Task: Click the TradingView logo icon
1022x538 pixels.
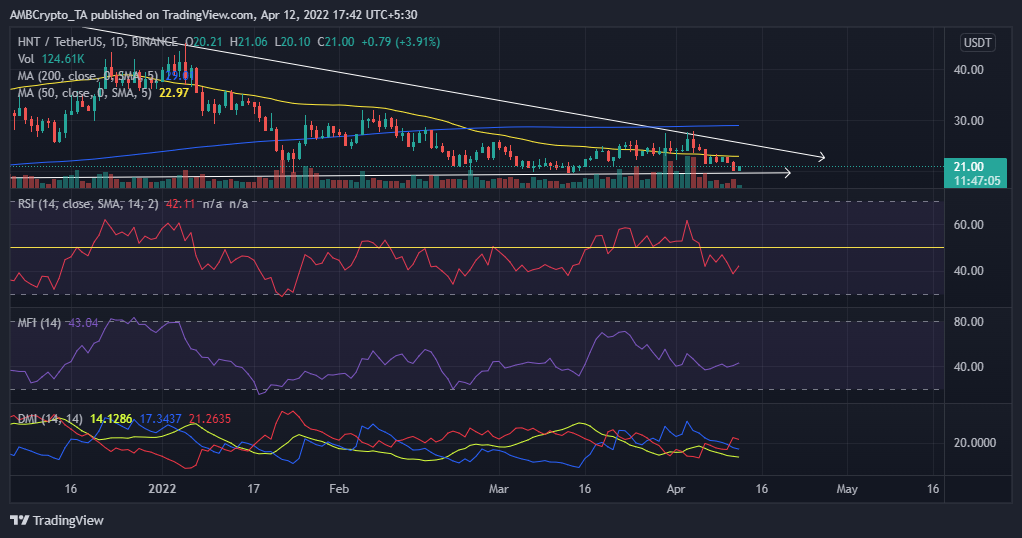Action: pos(19,520)
